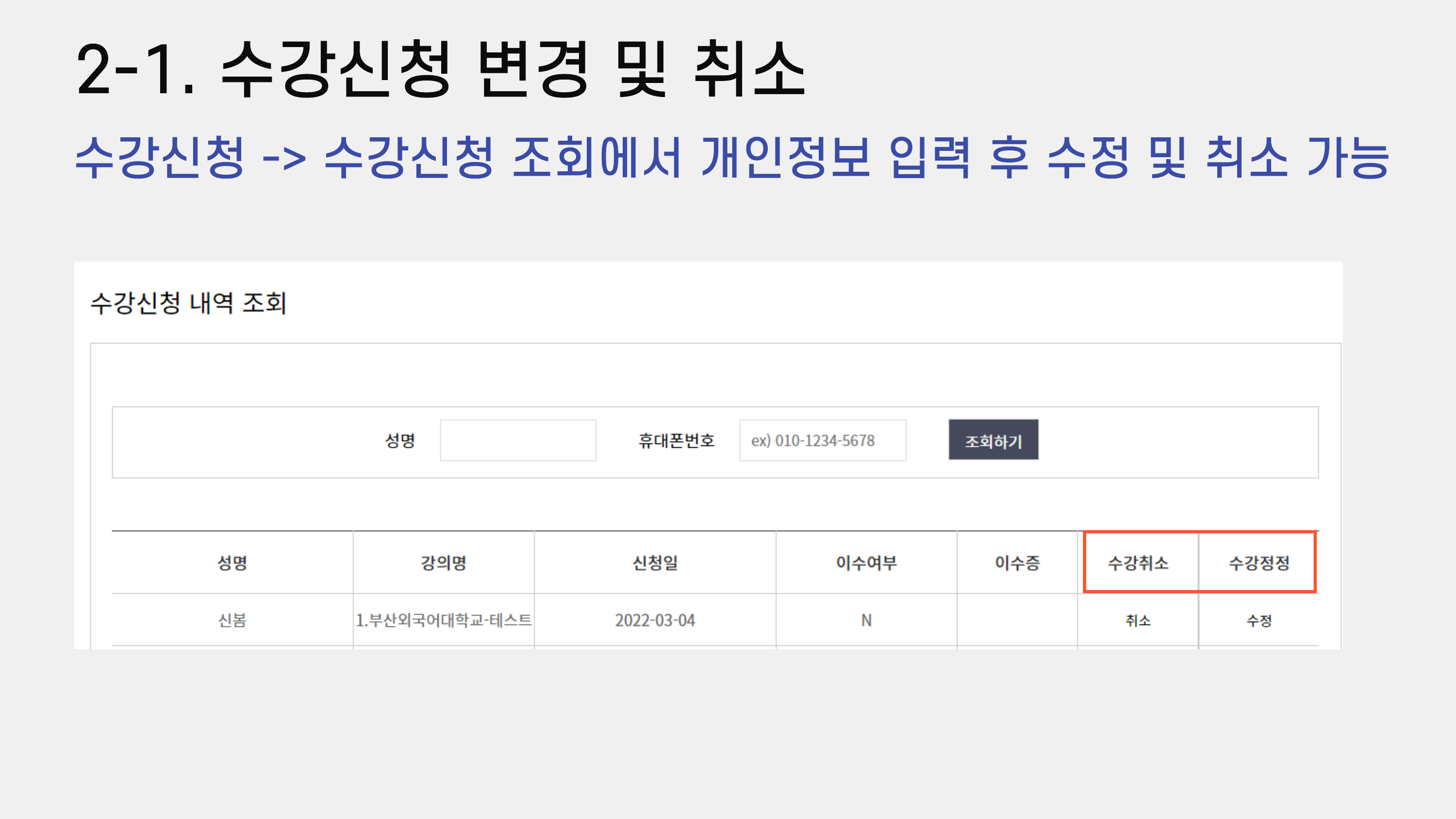Click the 신청일 column header
Screen dimensions: 1456x819
(x=655, y=562)
